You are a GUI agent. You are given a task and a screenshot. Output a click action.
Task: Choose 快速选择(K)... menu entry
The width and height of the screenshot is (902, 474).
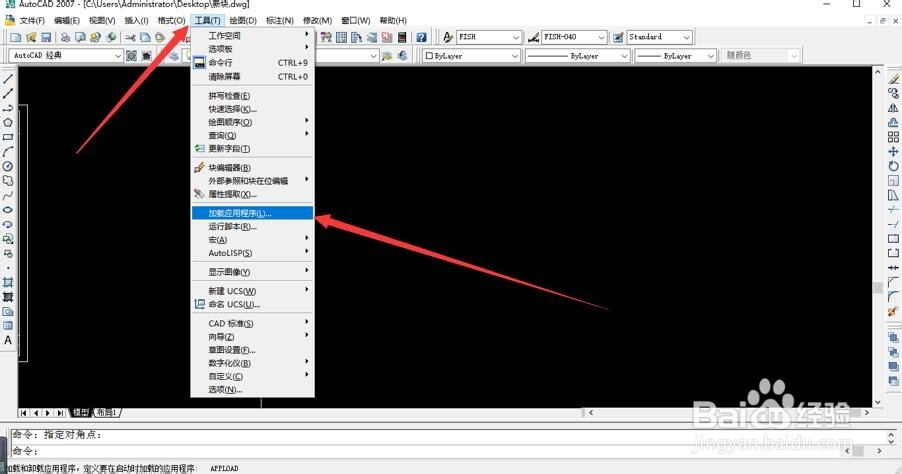[253, 109]
